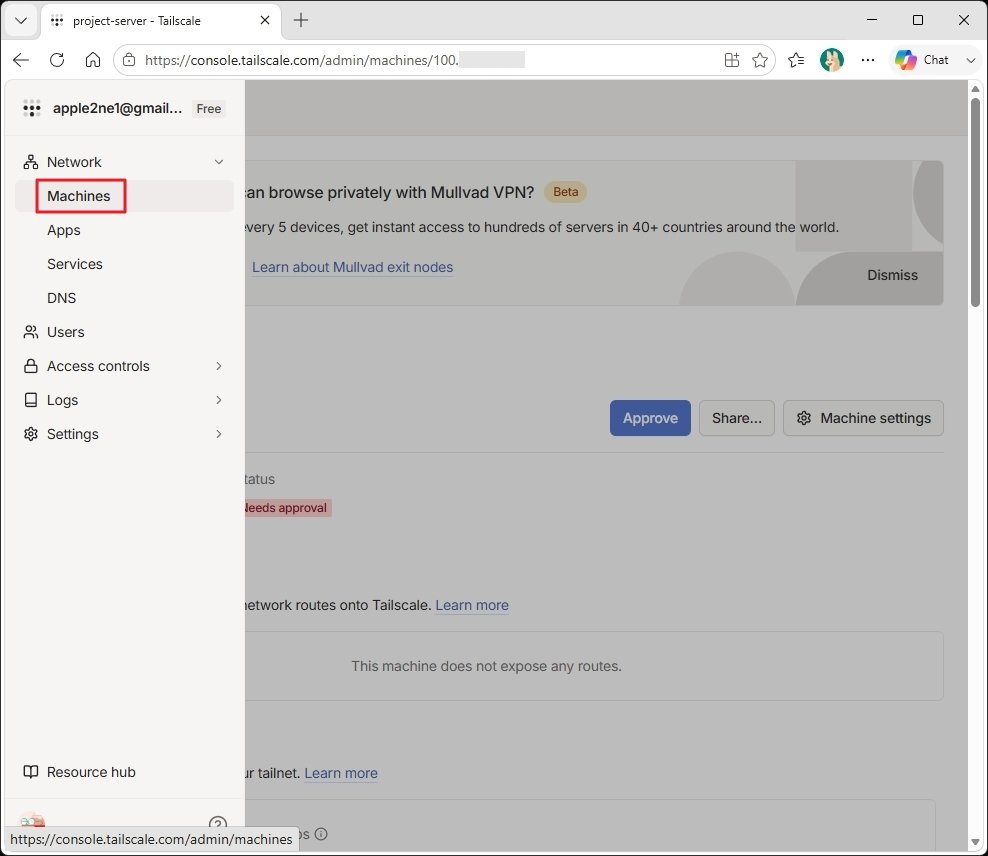
Task: Dismiss the Mullvad VPN banner
Action: (892, 275)
